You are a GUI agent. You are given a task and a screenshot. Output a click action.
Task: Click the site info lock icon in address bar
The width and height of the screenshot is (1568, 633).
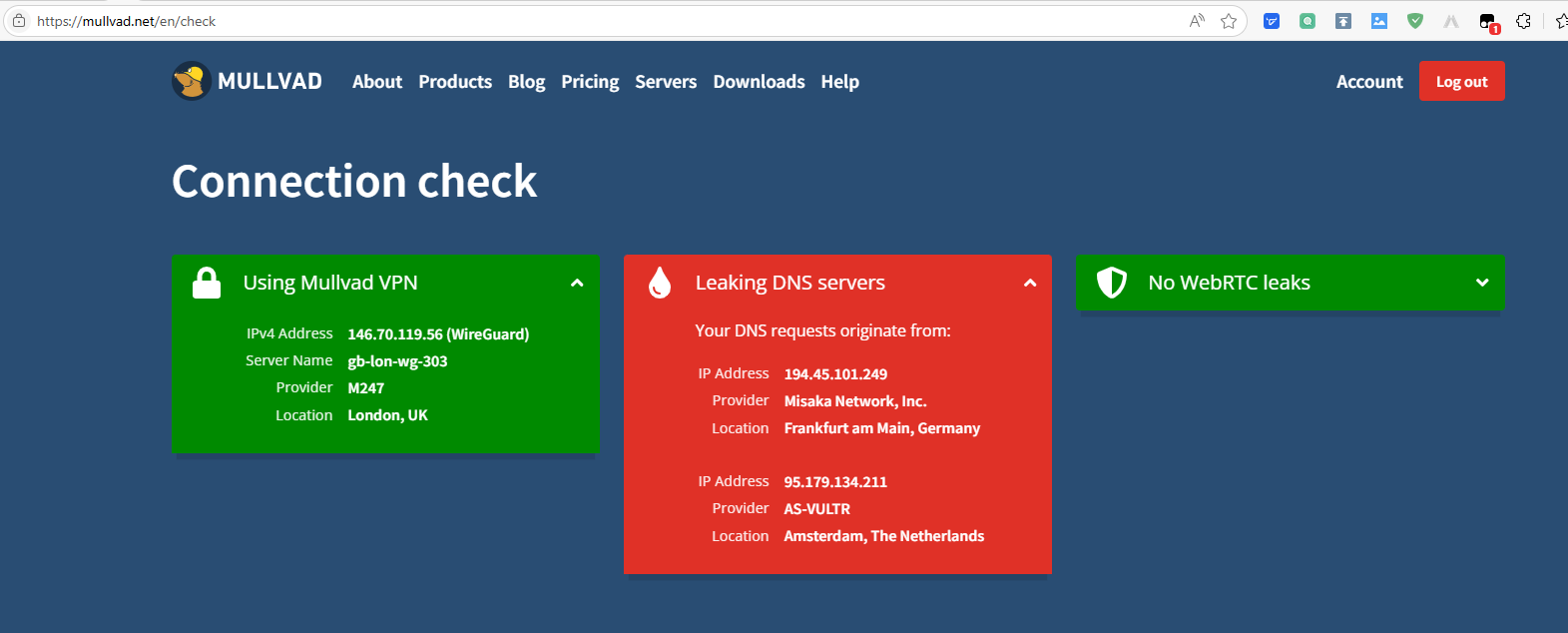pyautogui.click(x=19, y=21)
